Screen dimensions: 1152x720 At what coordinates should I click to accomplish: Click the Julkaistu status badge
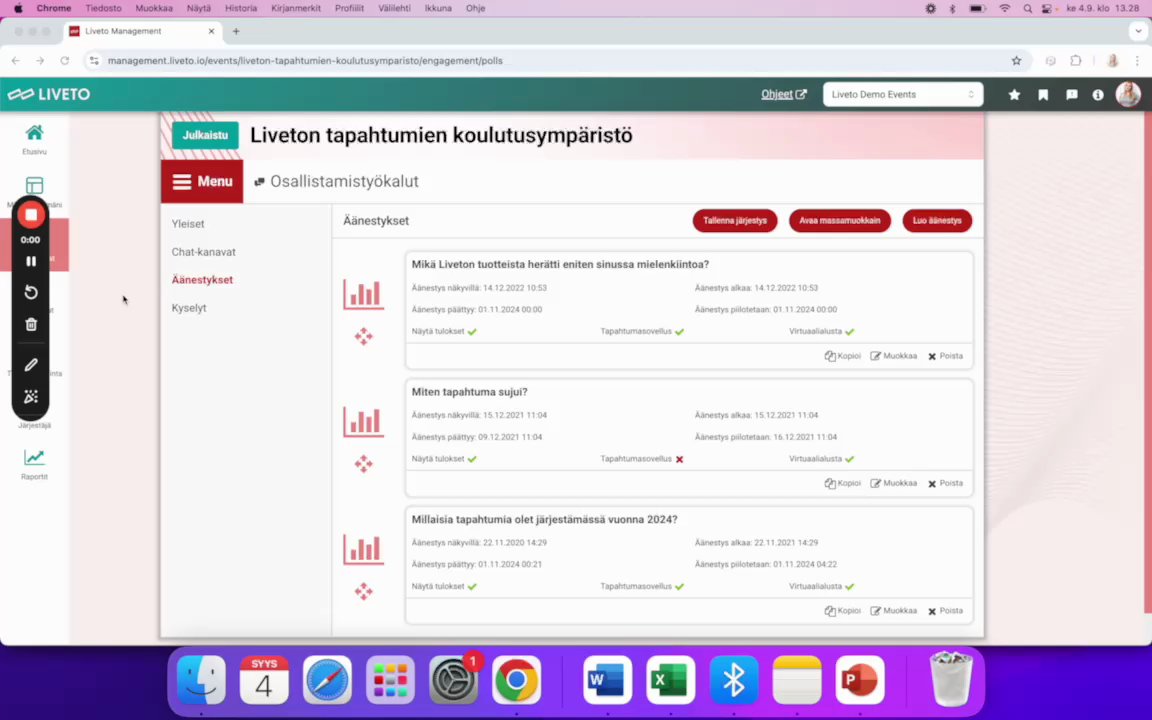coord(205,135)
